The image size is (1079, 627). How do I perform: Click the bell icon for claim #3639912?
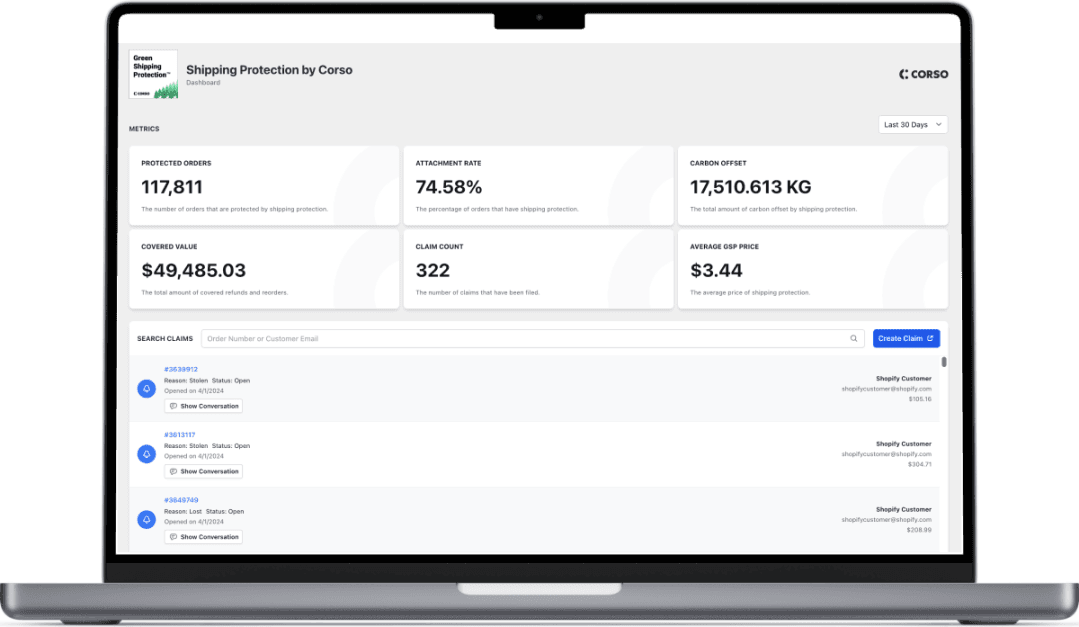tap(146, 388)
